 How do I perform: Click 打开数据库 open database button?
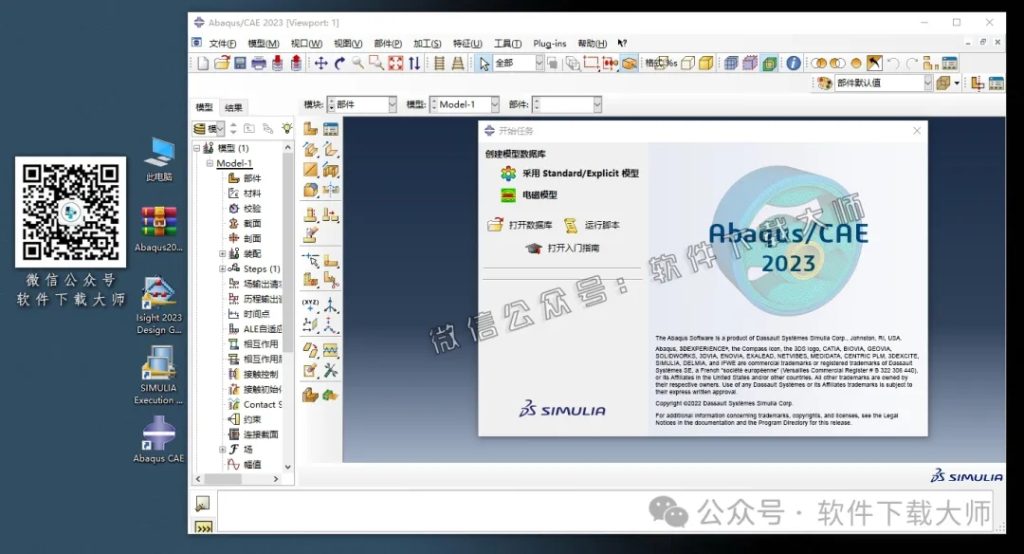click(520, 225)
